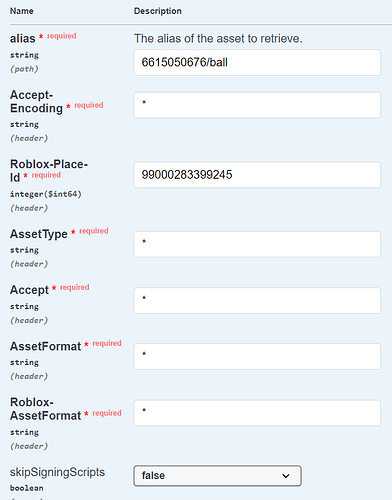Focus the Accept-Encoding header input box
This screenshot has width=392, height=500.
click(257, 105)
